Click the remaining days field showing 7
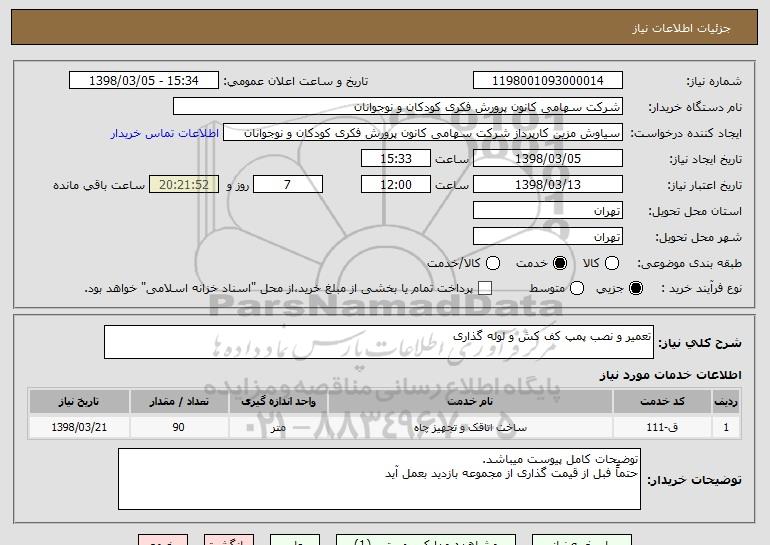 (288, 185)
